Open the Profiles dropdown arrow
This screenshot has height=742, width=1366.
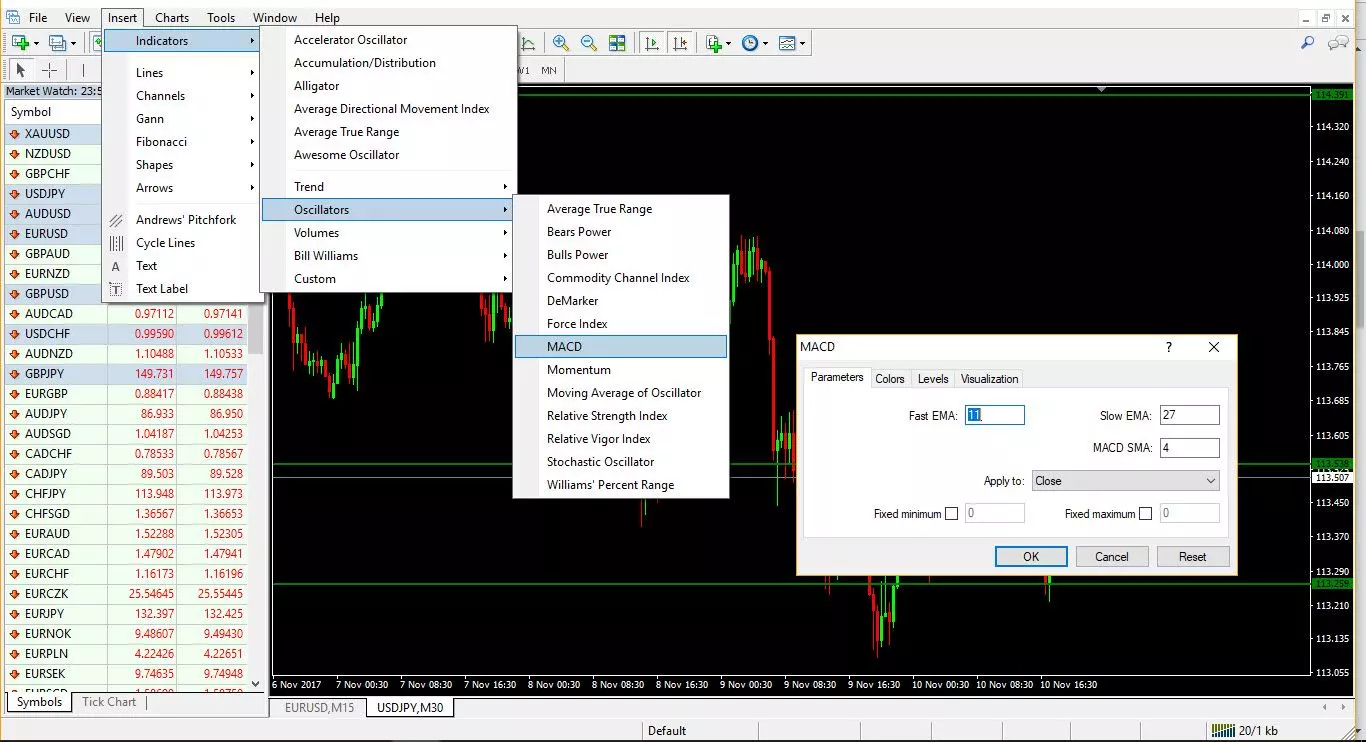[x=72, y=43]
